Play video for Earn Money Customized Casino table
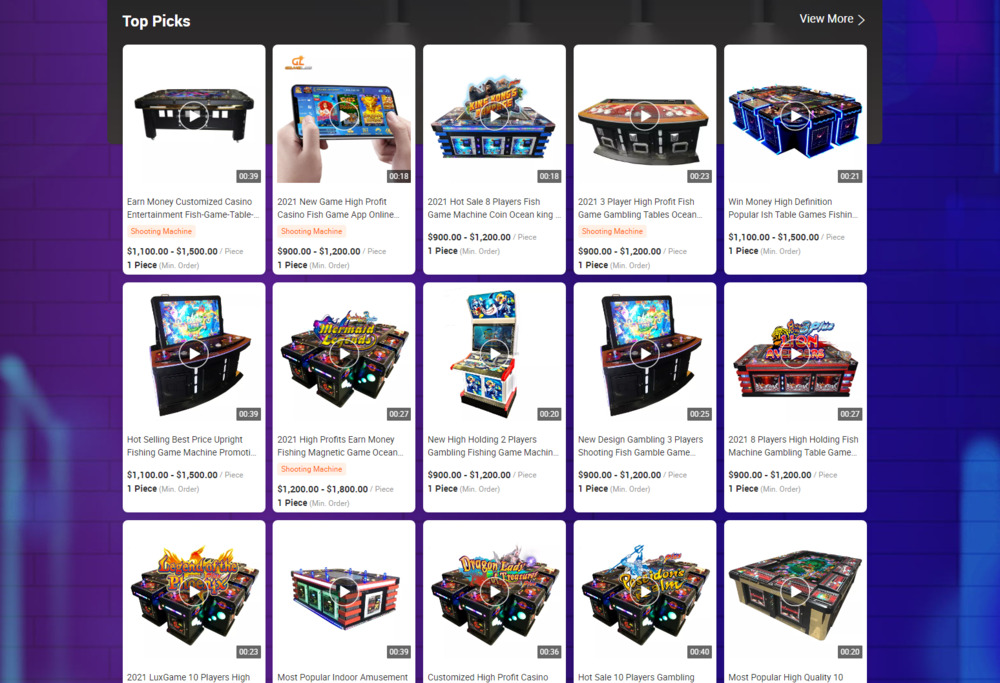Image resolution: width=1000 pixels, height=683 pixels. click(193, 116)
